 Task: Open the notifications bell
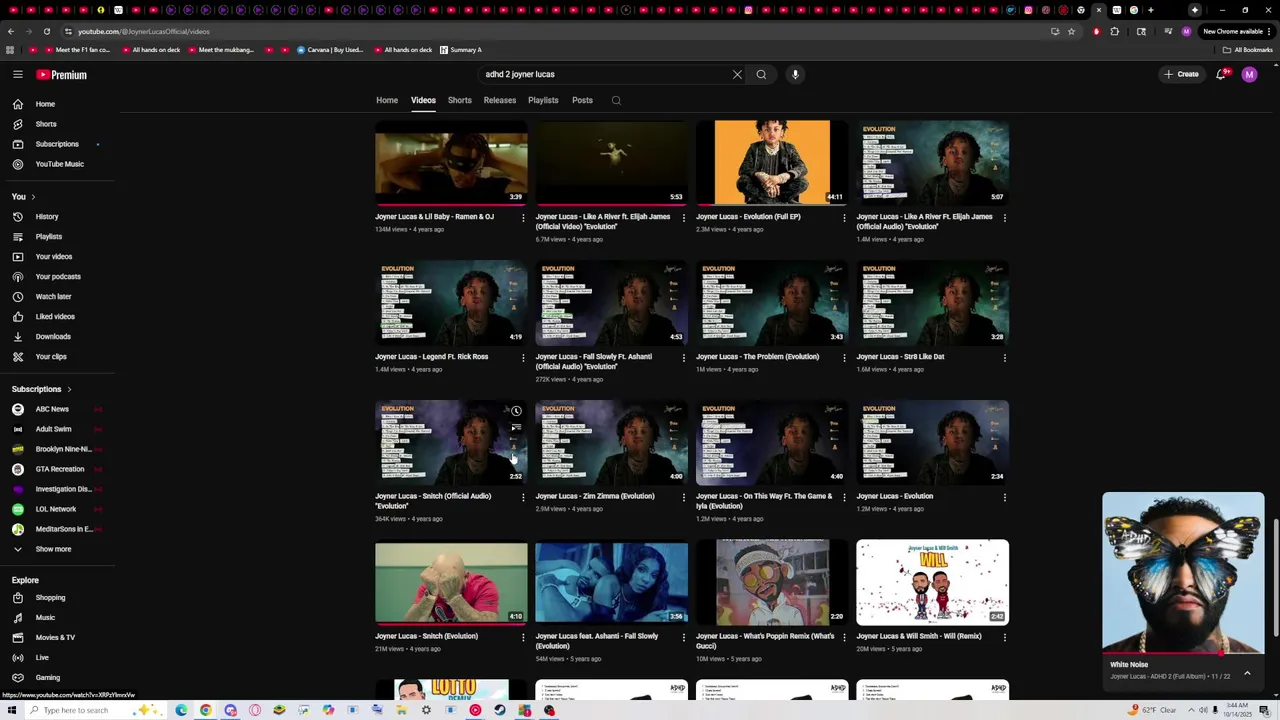pos(1221,74)
